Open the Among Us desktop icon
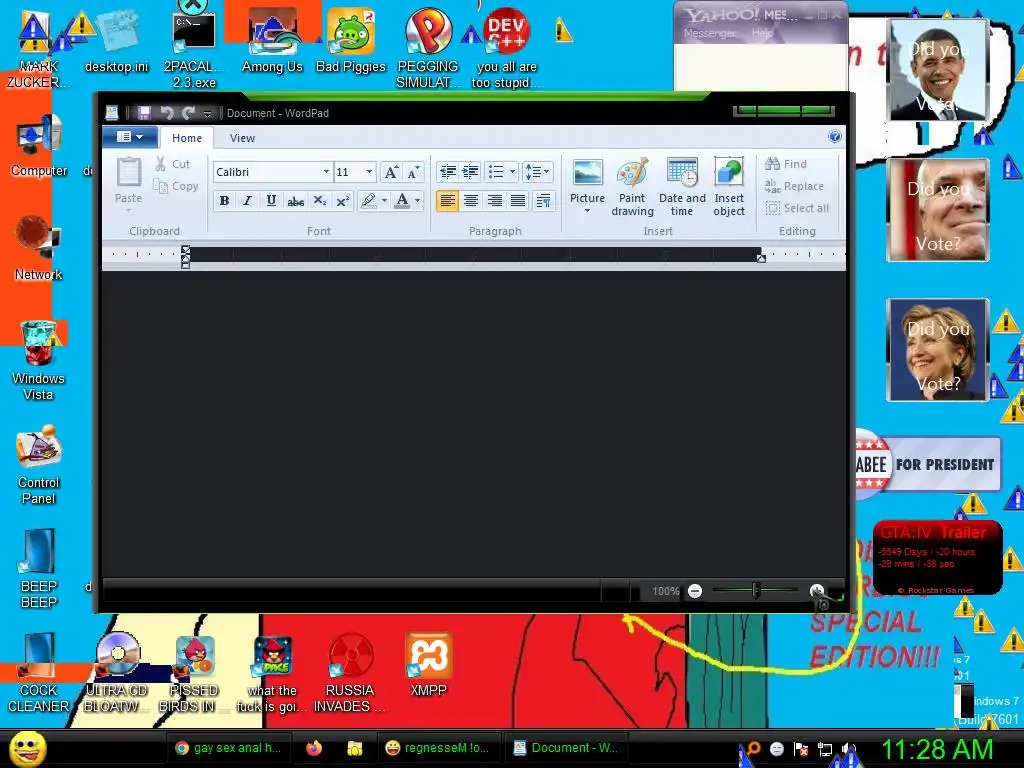The width and height of the screenshot is (1024, 768). pyautogui.click(x=272, y=39)
